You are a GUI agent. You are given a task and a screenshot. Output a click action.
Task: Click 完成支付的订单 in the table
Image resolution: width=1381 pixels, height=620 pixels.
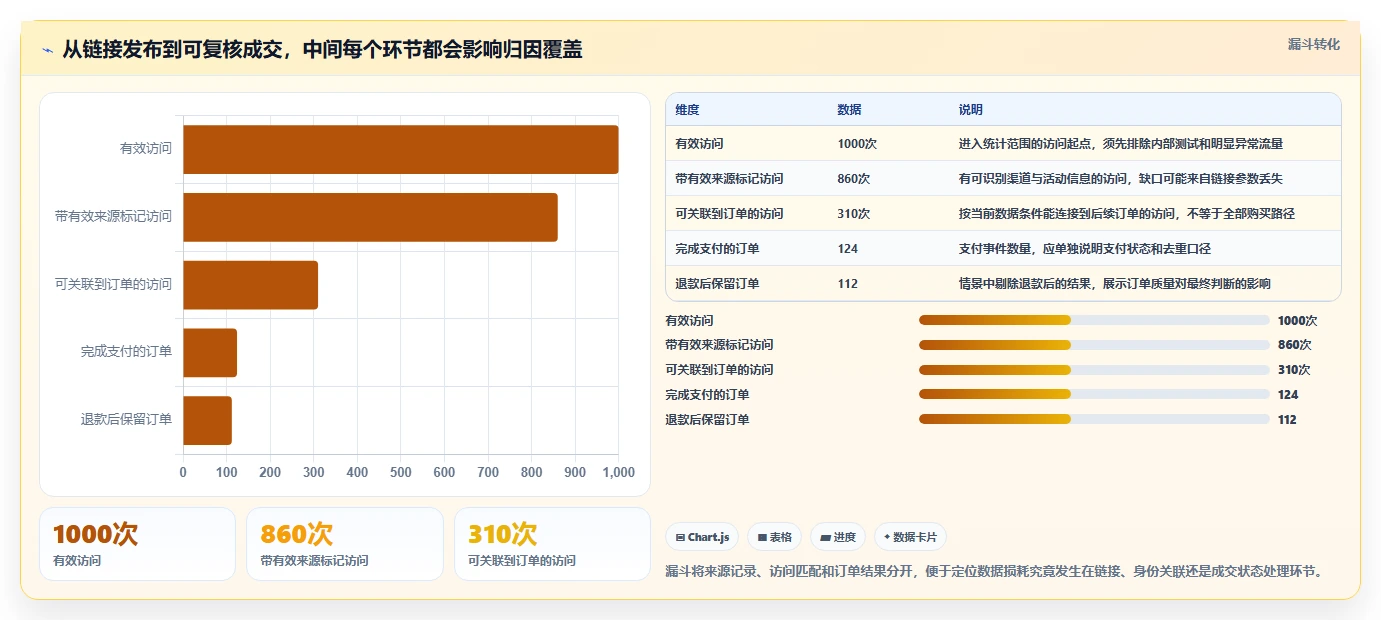717,249
